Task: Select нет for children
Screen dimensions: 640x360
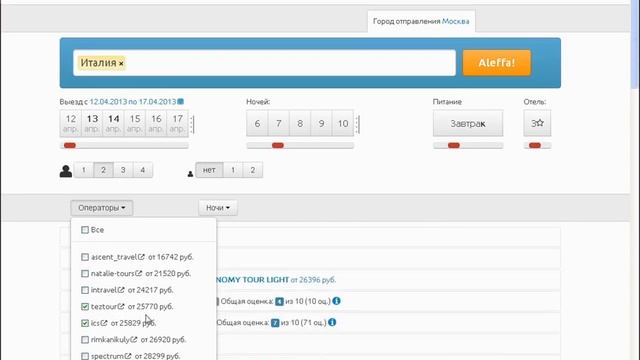Action: 209,170
